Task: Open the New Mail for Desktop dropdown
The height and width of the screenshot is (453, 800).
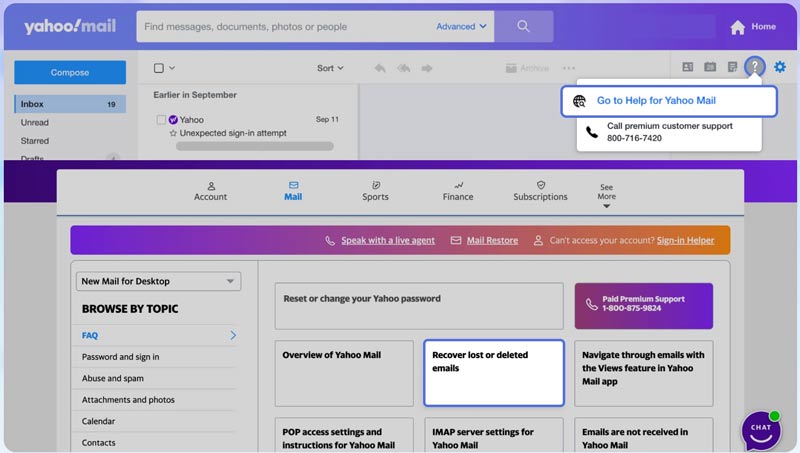Action: coord(159,282)
